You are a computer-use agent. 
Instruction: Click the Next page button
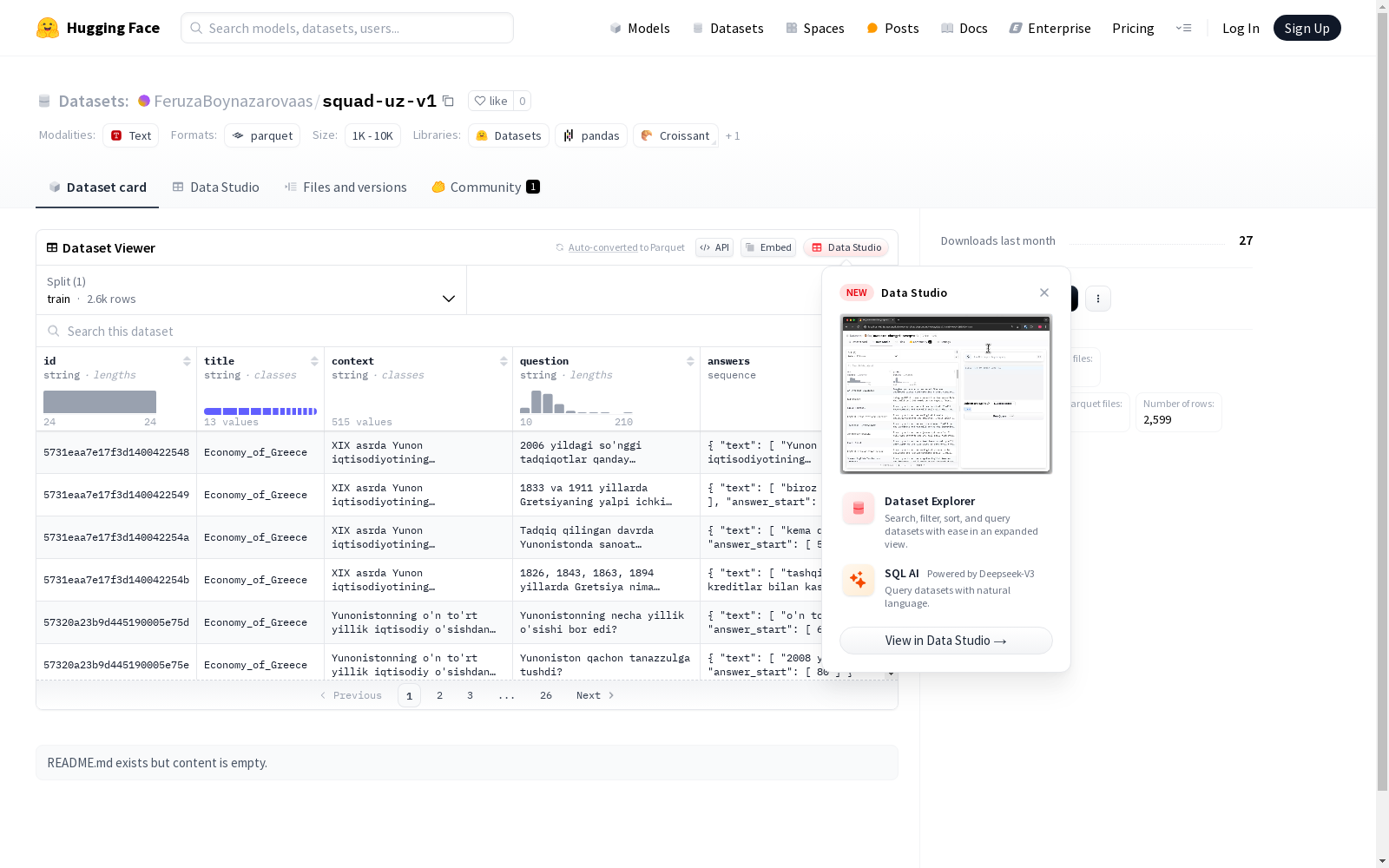(596, 695)
